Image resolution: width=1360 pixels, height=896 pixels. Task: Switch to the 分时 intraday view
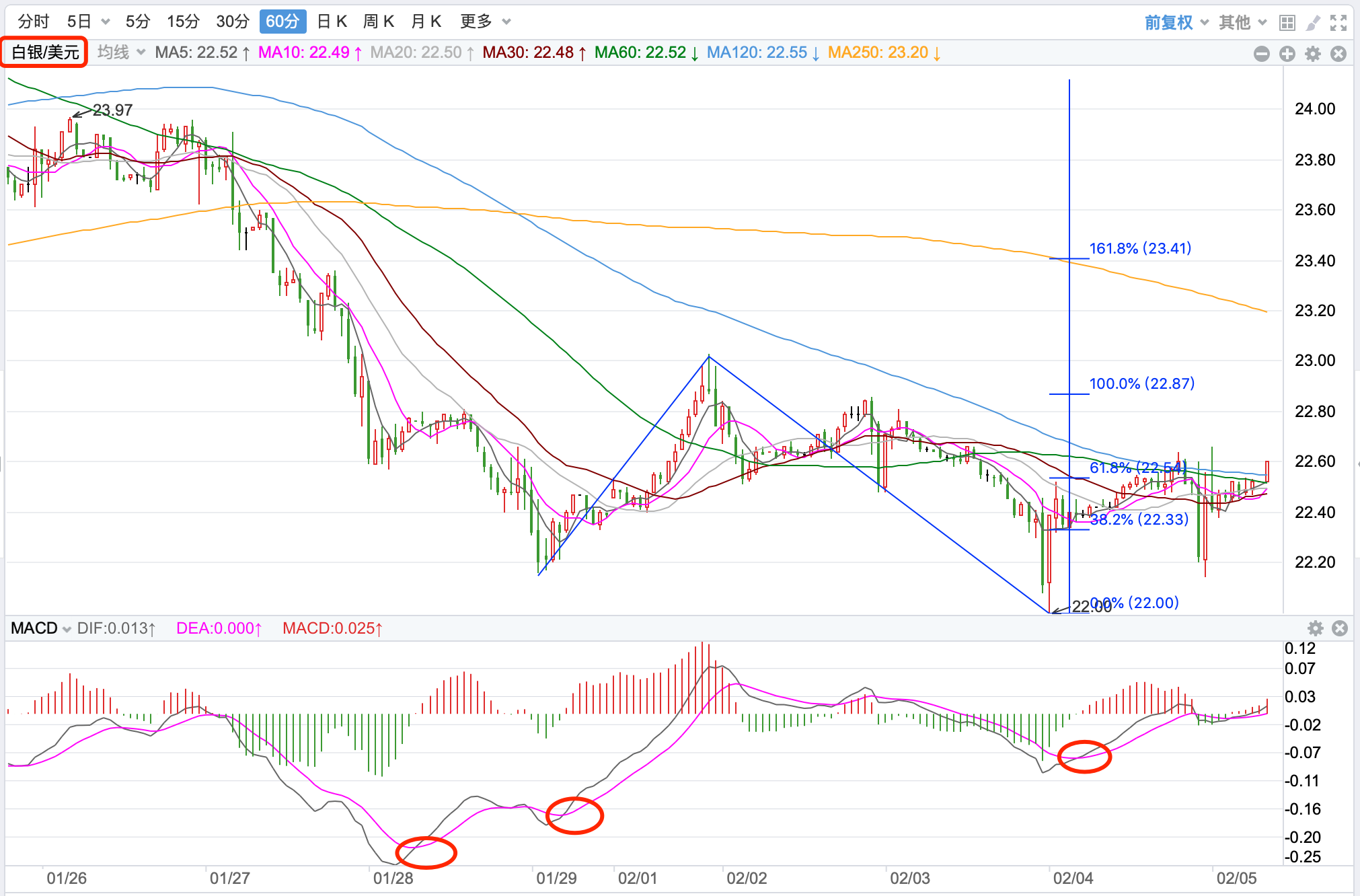pos(34,22)
